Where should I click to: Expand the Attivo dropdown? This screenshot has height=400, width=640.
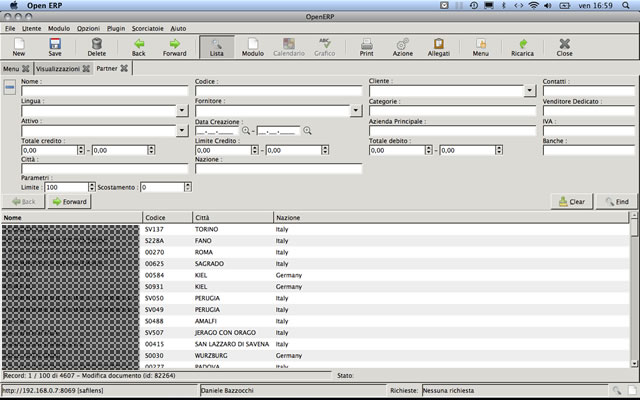(182, 130)
